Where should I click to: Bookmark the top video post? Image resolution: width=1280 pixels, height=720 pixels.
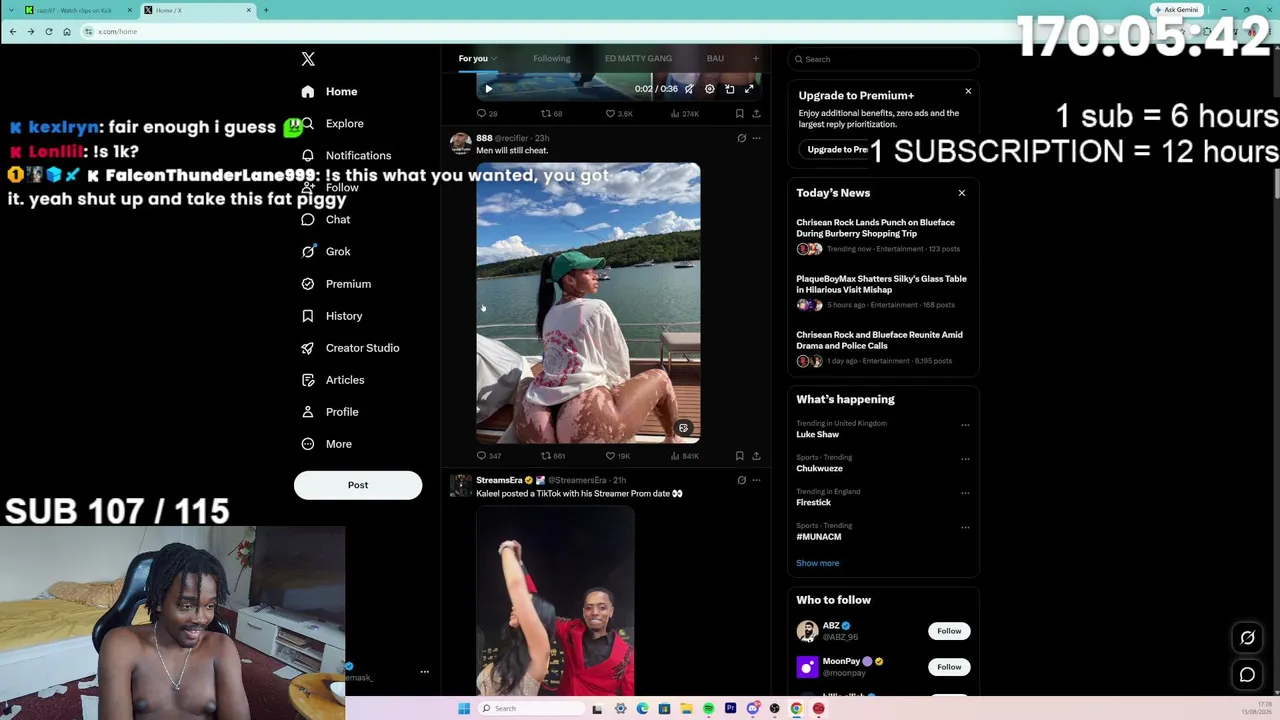pyautogui.click(x=739, y=114)
